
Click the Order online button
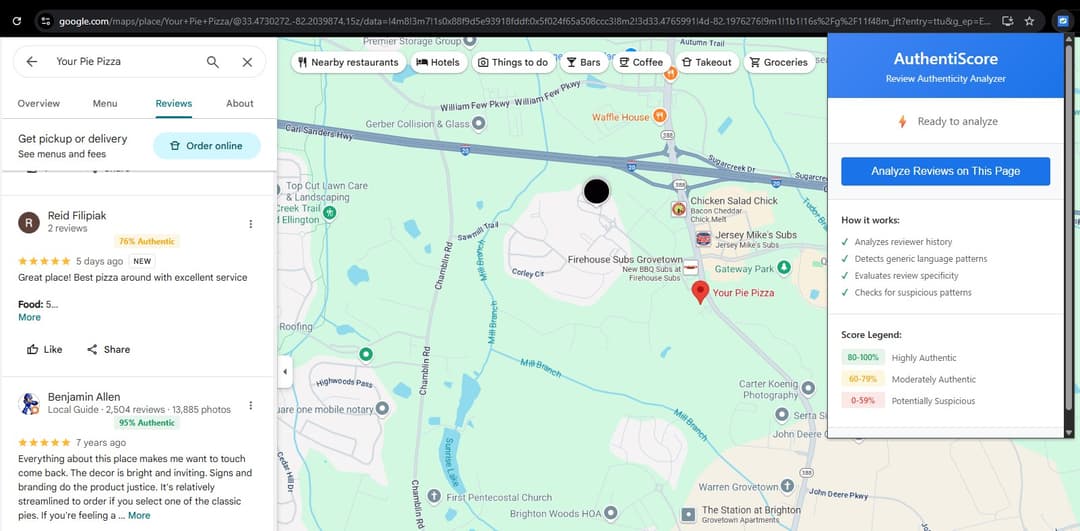[207, 146]
